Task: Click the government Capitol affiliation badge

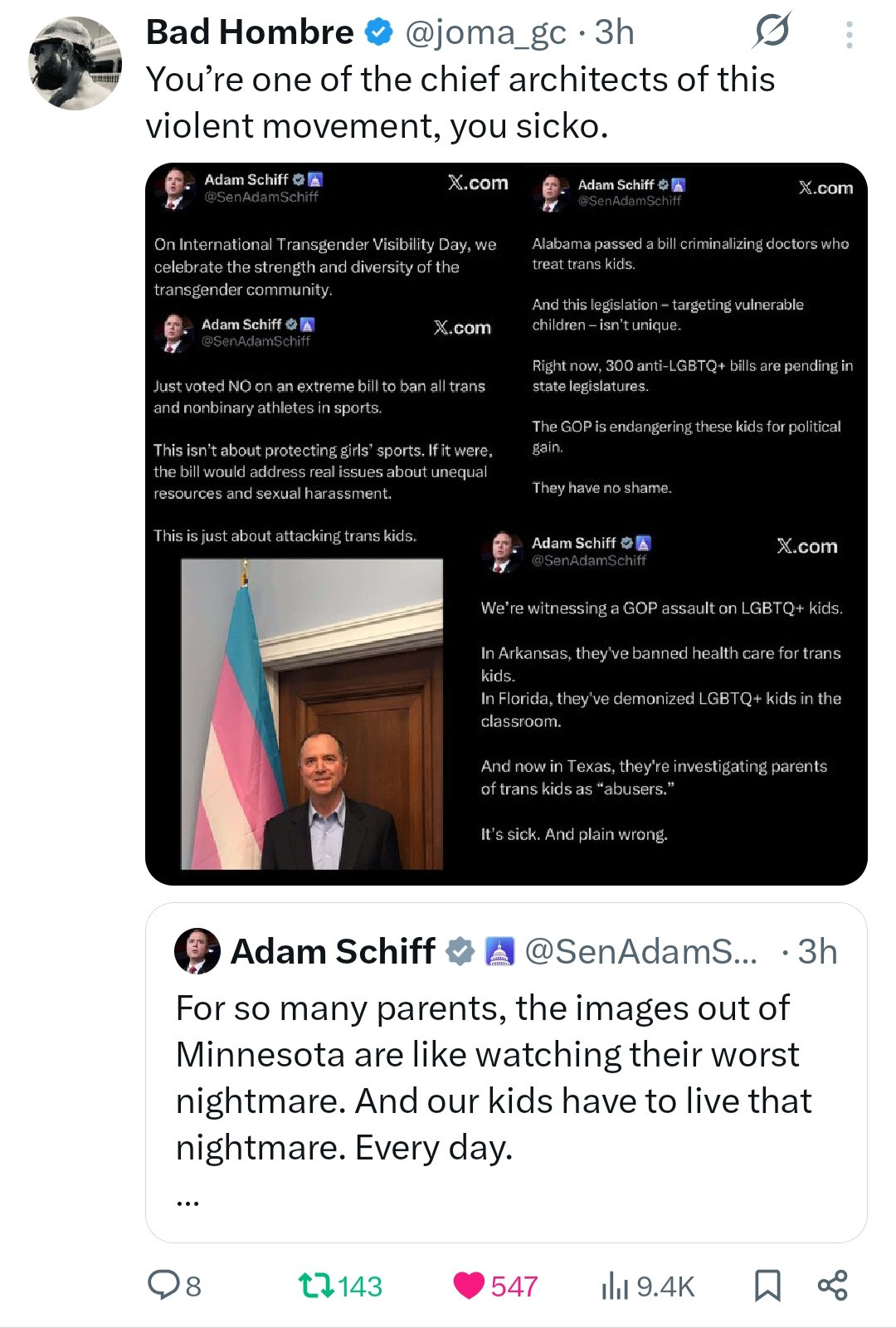Action: (499, 951)
